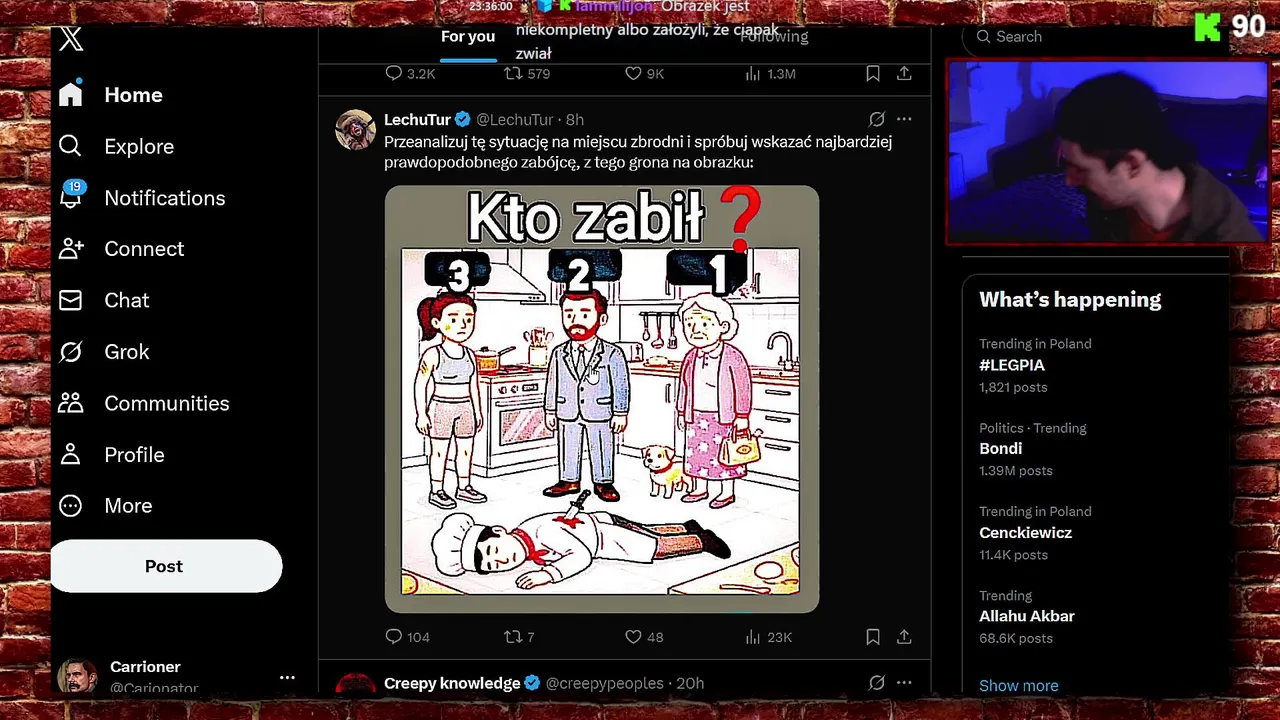
Task: Open the Kto zabił puzzle image
Action: tap(602, 399)
